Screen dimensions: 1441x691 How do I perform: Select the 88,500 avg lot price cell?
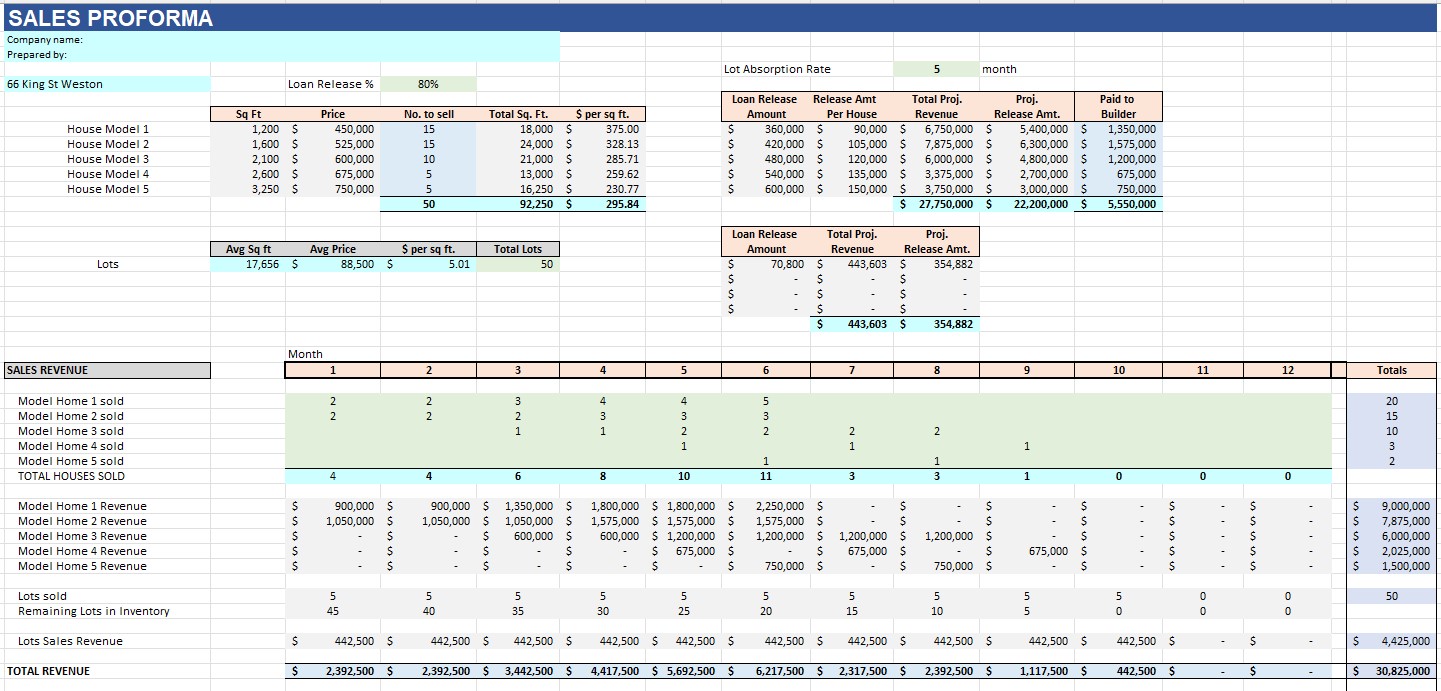tap(333, 264)
